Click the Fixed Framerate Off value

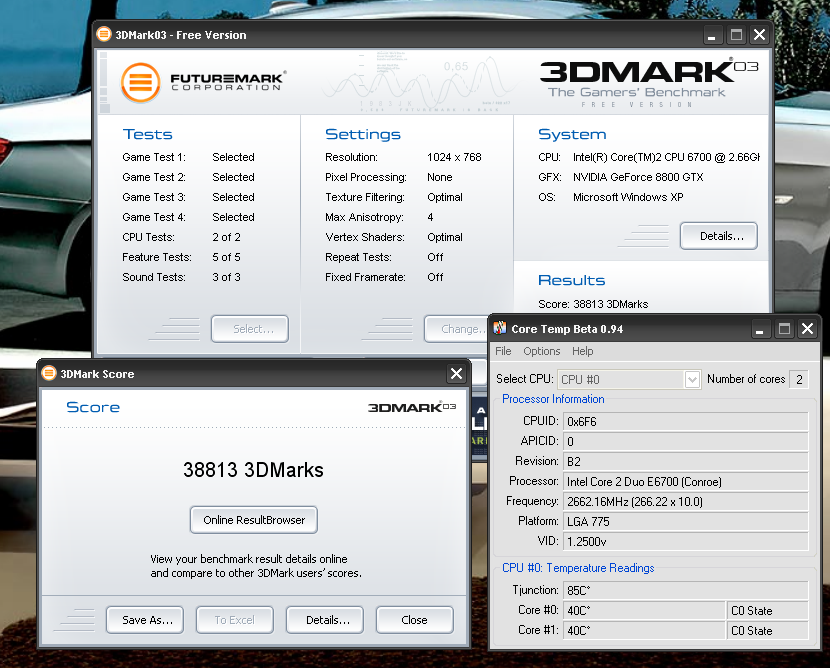click(435, 277)
